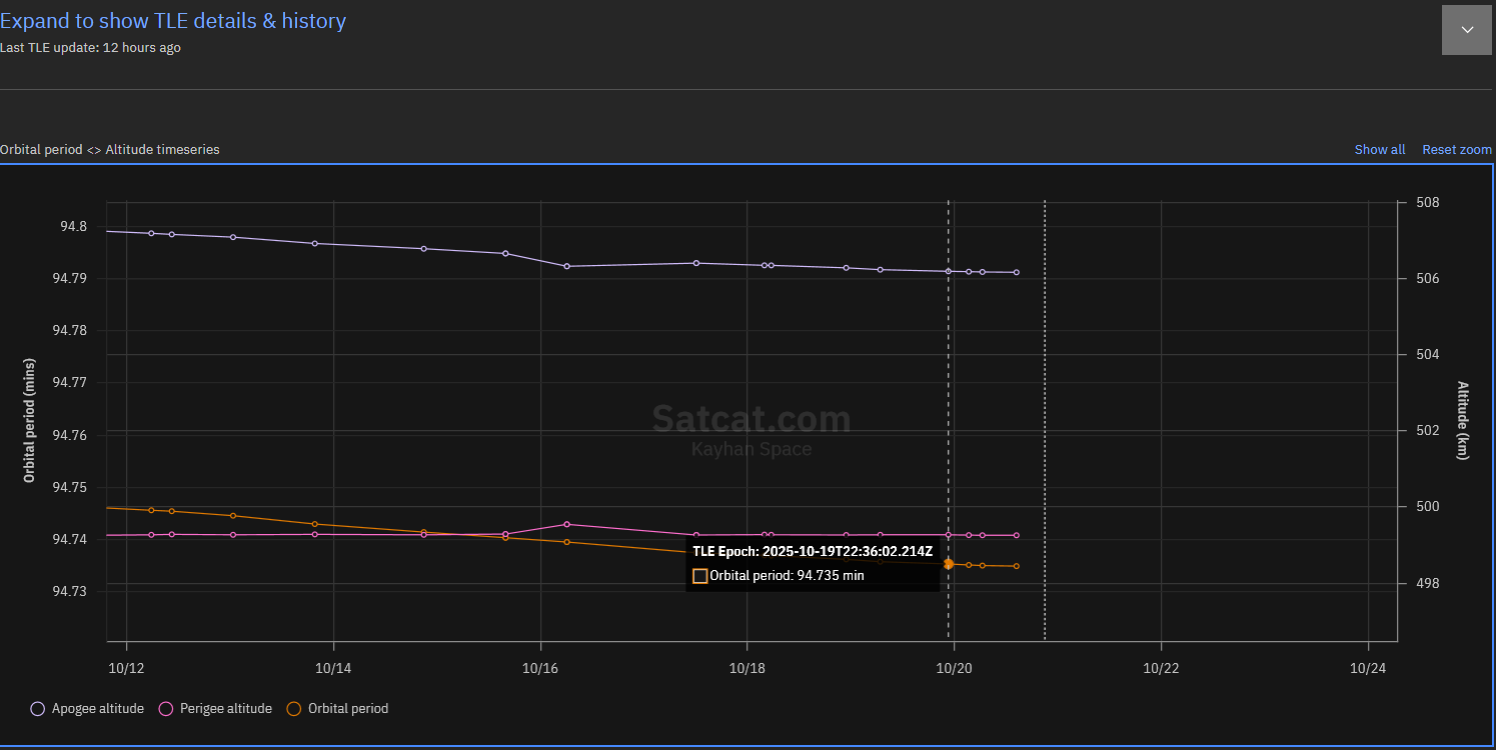Click the 10/20 date axis label
Screen dimensions: 1496x750
(x=954, y=668)
